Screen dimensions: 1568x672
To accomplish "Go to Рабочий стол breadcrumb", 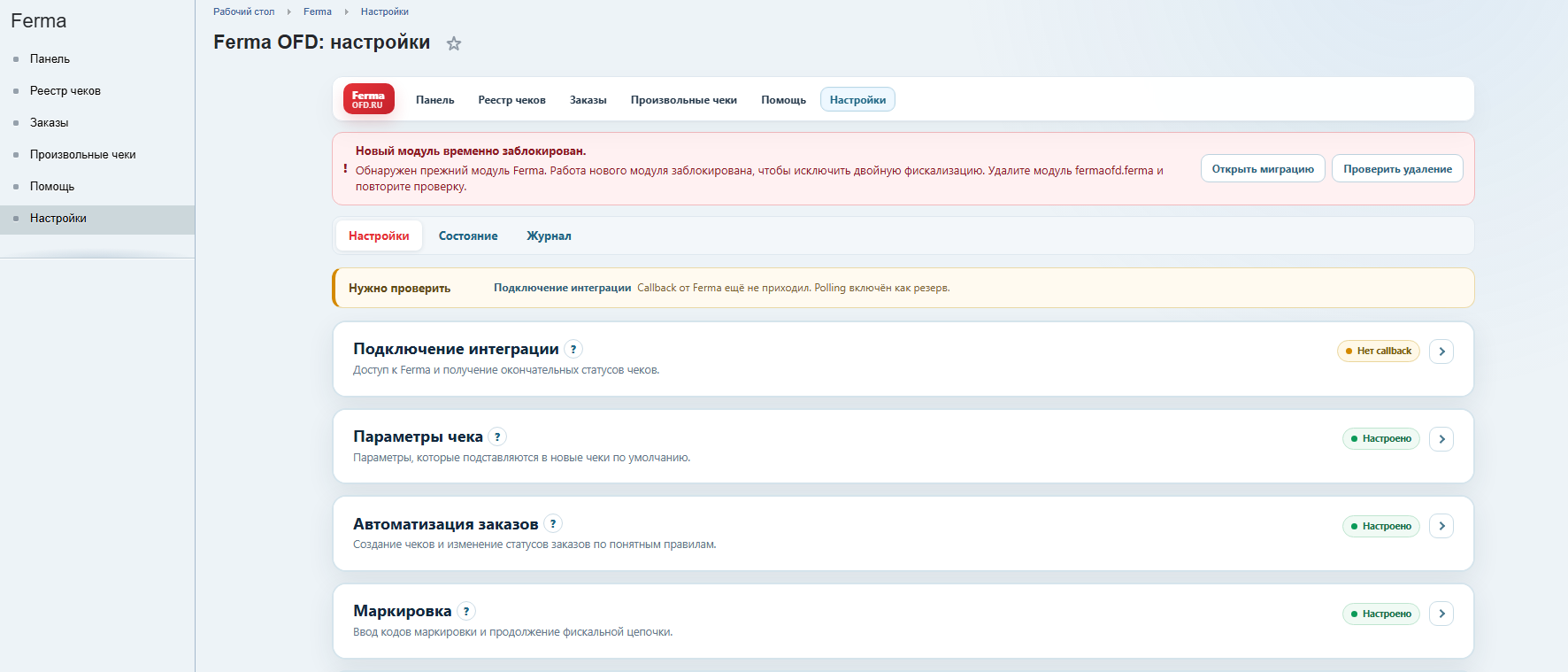I will click(244, 12).
